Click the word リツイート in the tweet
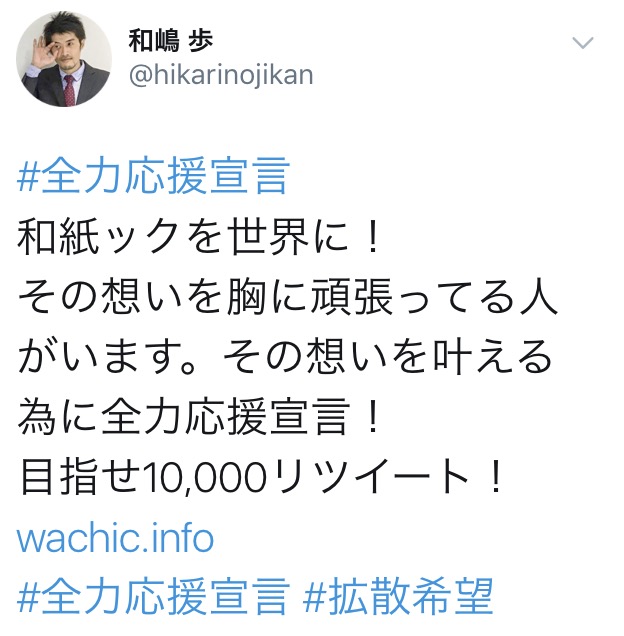The width and height of the screenshot is (624, 636). coord(372,477)
